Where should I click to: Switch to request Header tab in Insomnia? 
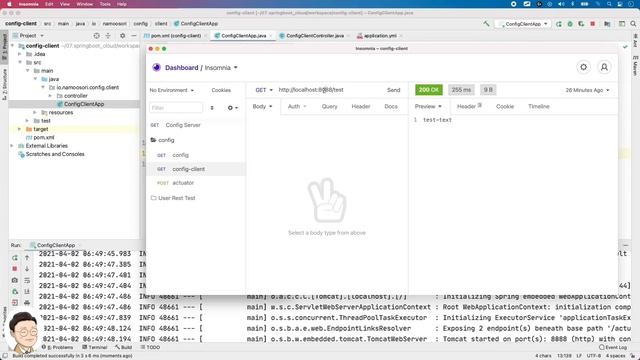pos(360,107)
